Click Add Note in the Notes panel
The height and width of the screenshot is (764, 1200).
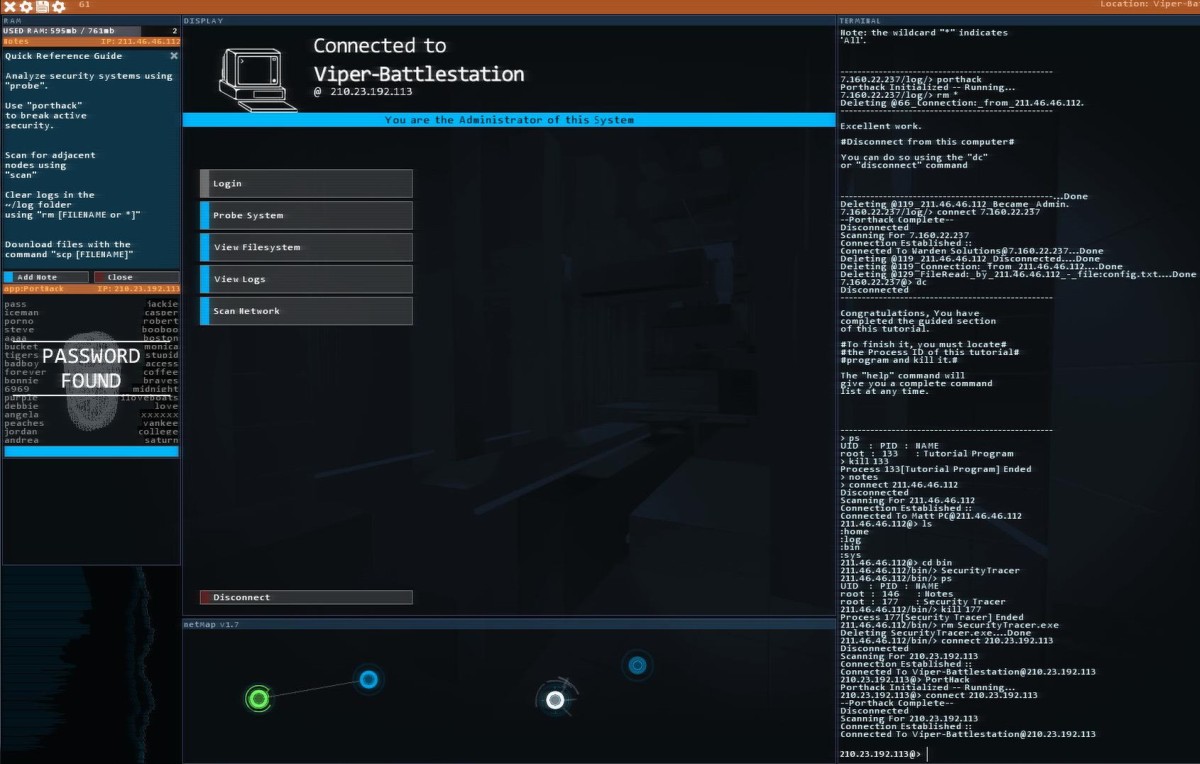pos(46,277)
